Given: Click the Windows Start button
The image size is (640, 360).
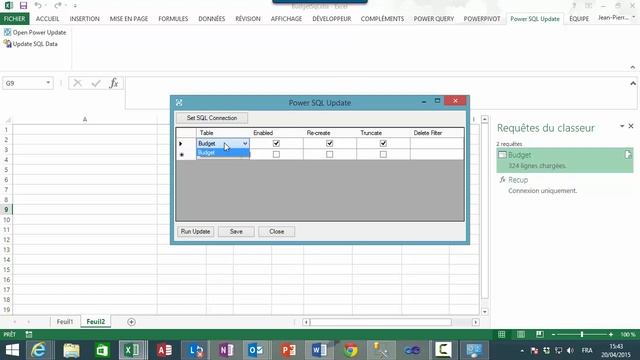Looking at the screenshot, I should (x=12, y=350).
